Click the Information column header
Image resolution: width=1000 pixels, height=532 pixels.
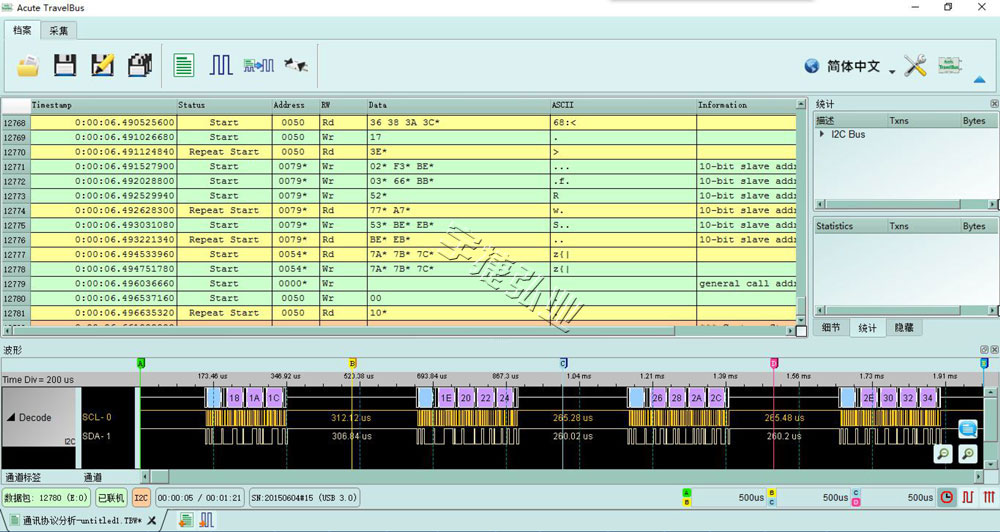click(746, 105)
